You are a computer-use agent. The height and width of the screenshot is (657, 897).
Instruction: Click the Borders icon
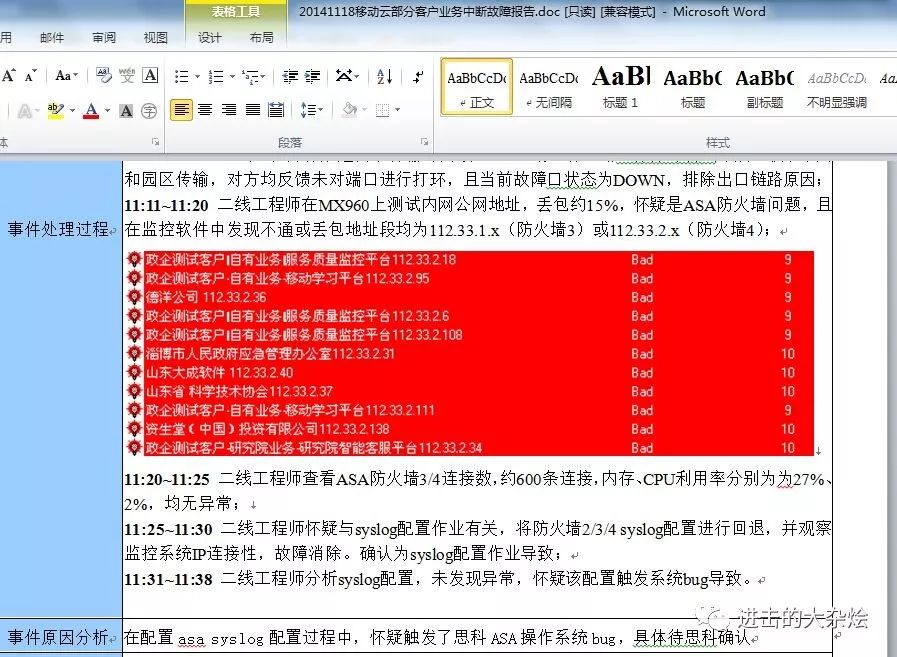click(x=382, y=110)
